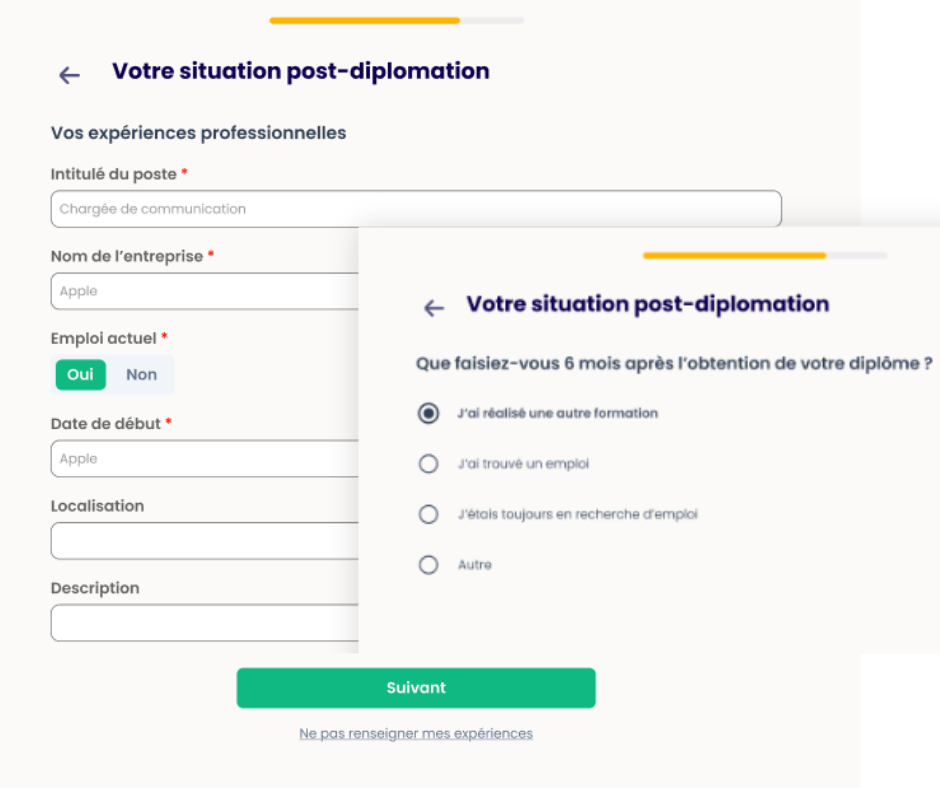
Task: Select Oui for Emploi actuel
Action: coord(80,375)
